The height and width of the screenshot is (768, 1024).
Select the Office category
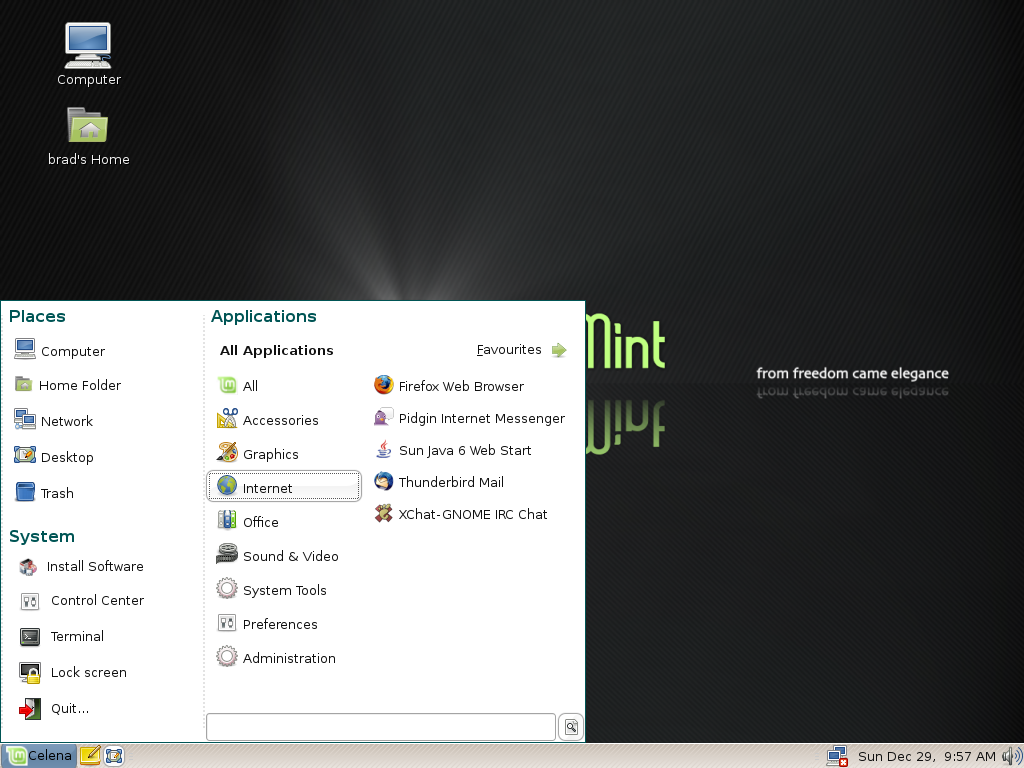click(283, 521)
